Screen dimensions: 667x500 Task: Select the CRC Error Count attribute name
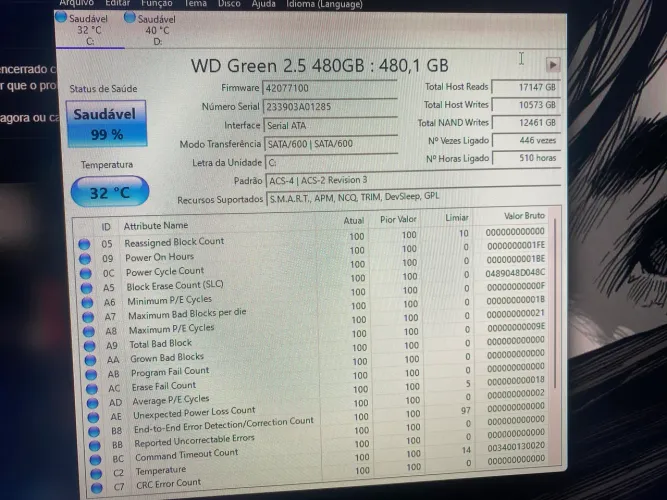[x=168, y=484]
